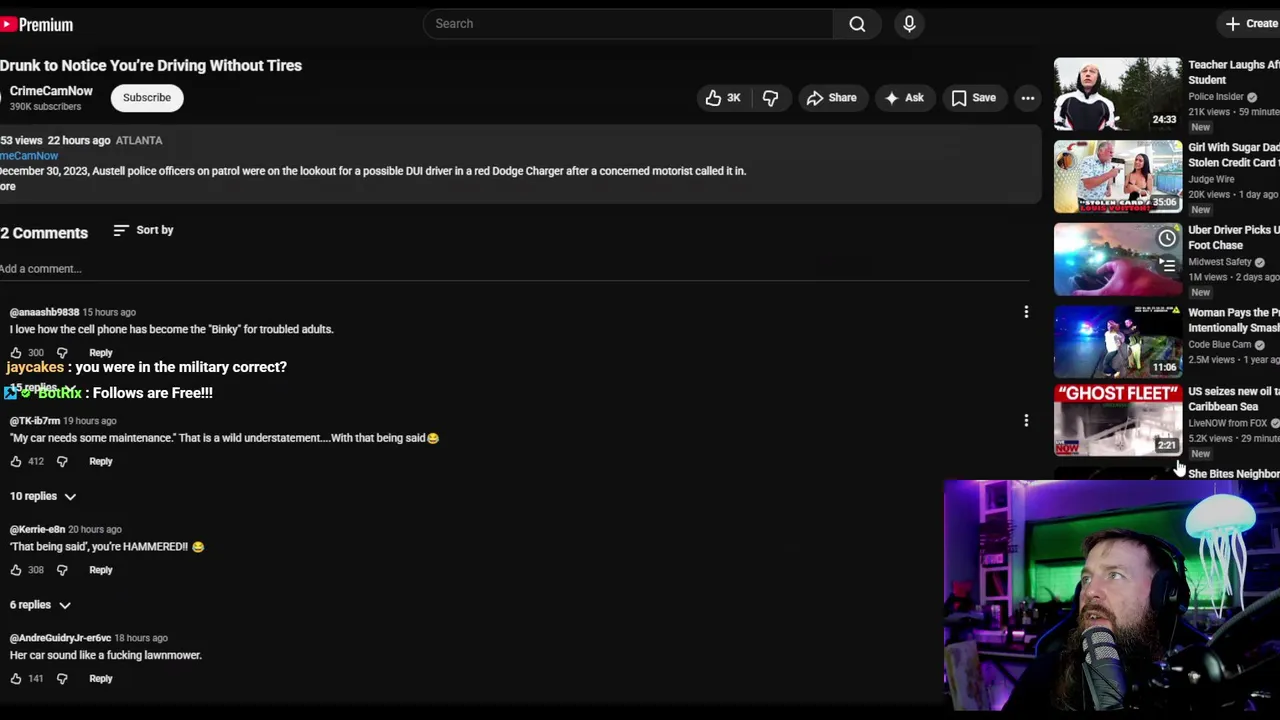
Task: Open the Police Insider channel
Action: (1216, 97)
